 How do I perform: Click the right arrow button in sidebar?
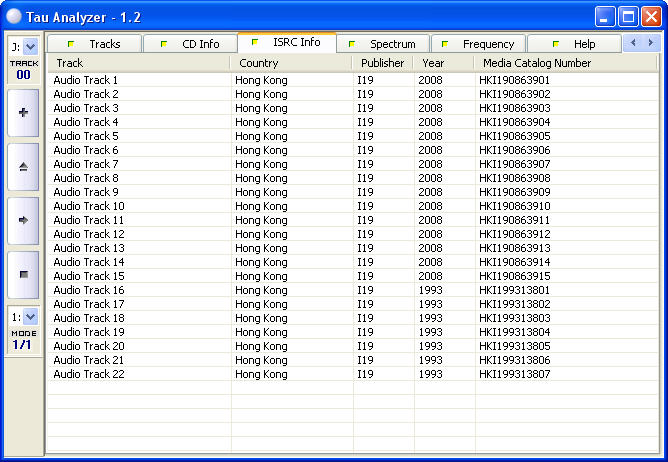pyautogui.click(x=23, y=220)
